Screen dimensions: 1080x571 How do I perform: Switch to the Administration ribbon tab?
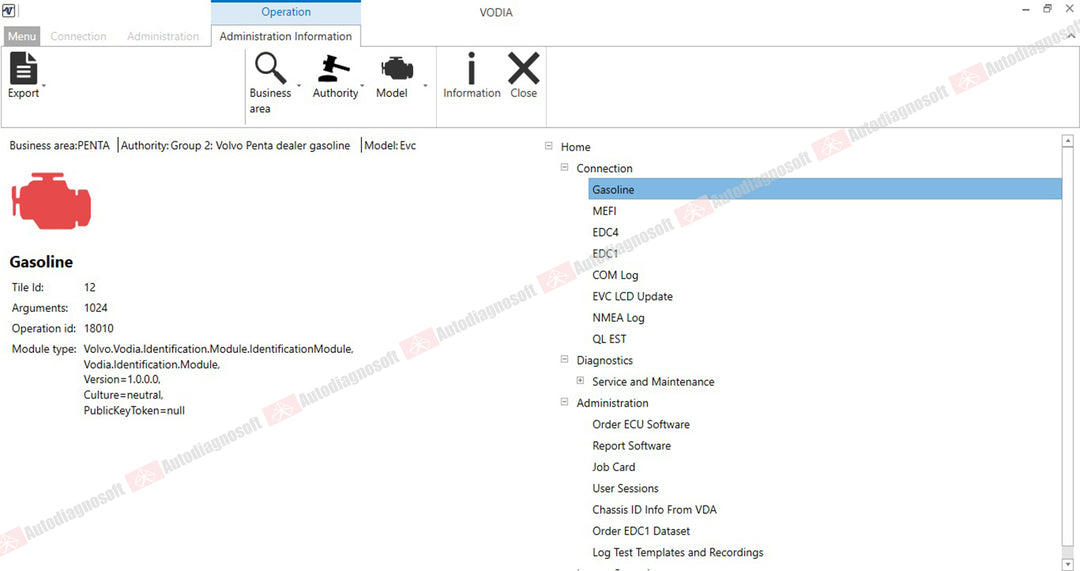click(163, 36)
